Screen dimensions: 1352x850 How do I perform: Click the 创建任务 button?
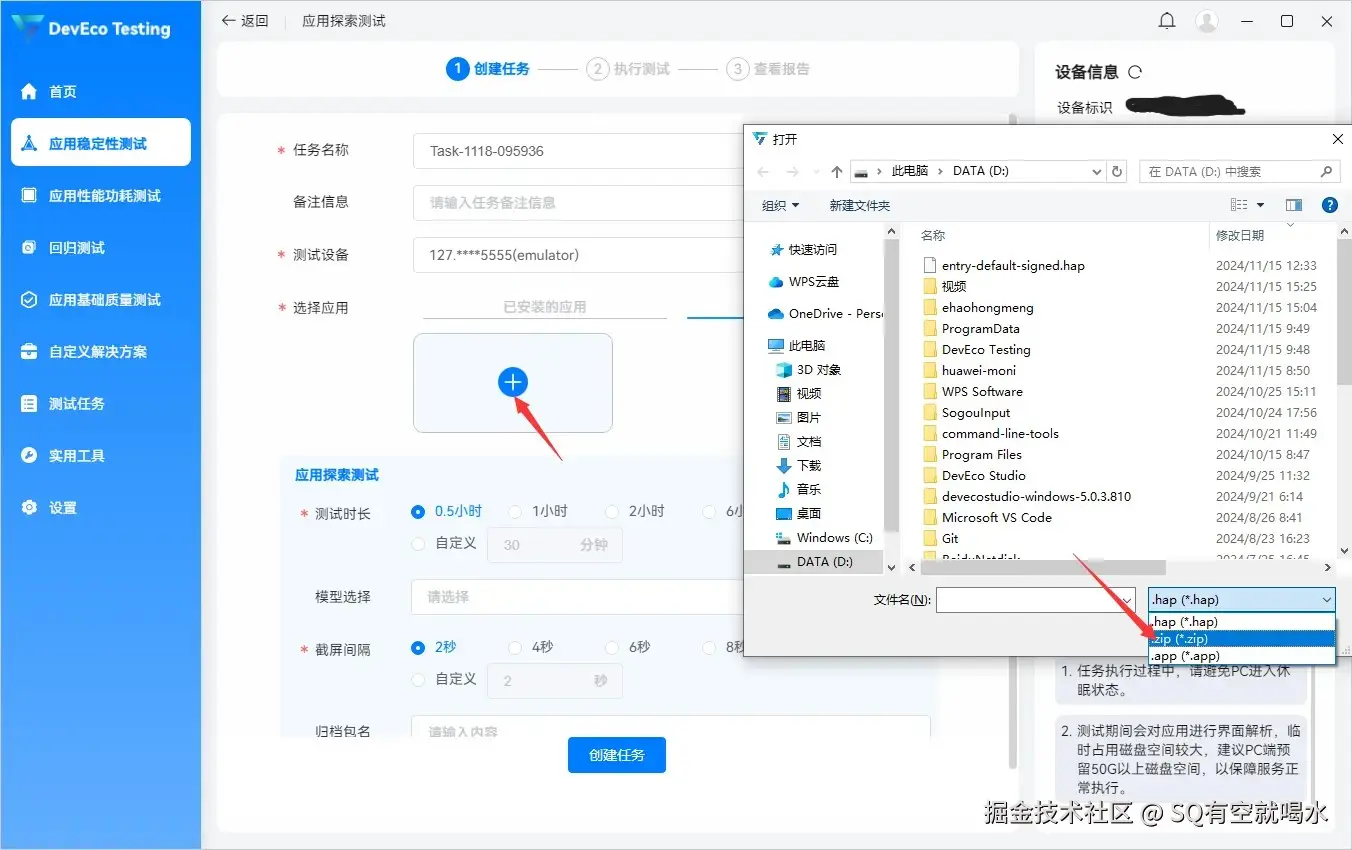coord(617,755)
